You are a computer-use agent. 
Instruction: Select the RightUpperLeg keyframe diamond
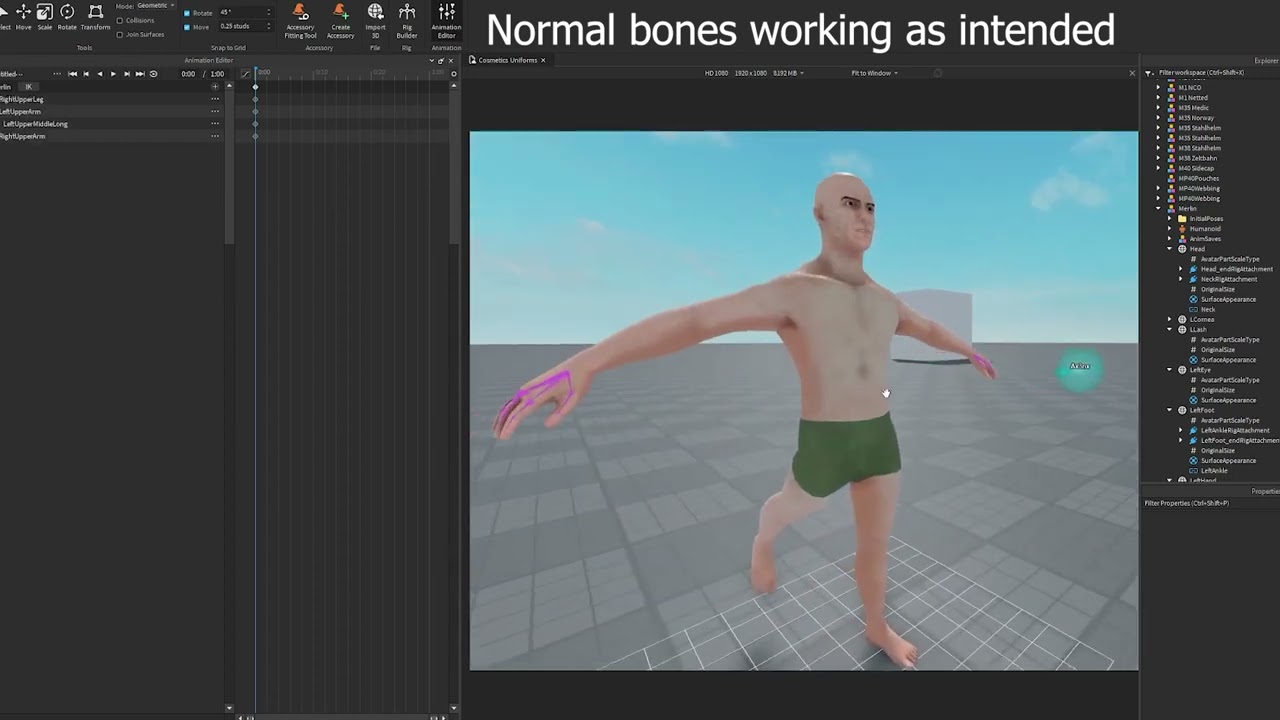[255, 99]
